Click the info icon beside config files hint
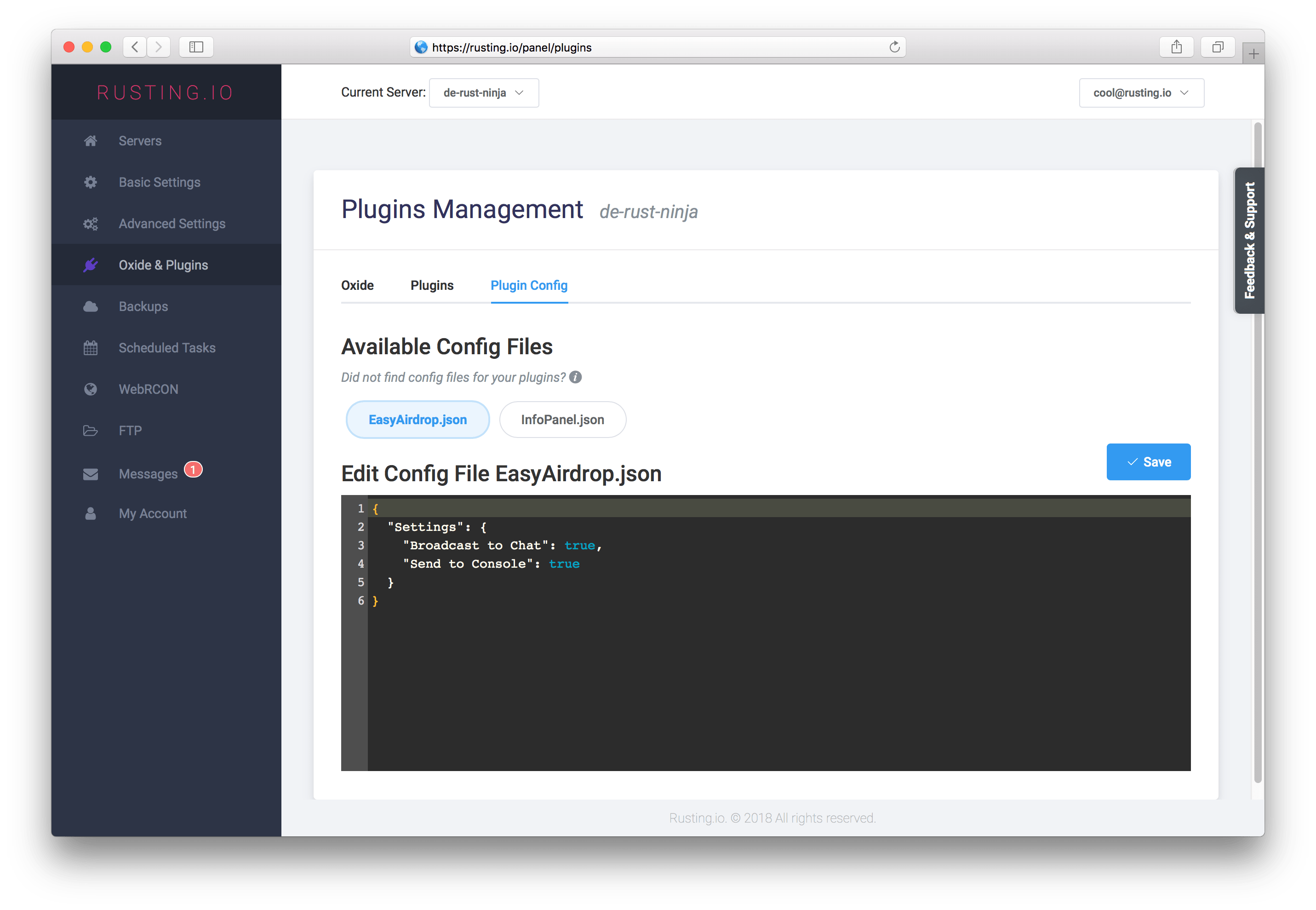The image size is (1316, 910). (x=575, y=377)
